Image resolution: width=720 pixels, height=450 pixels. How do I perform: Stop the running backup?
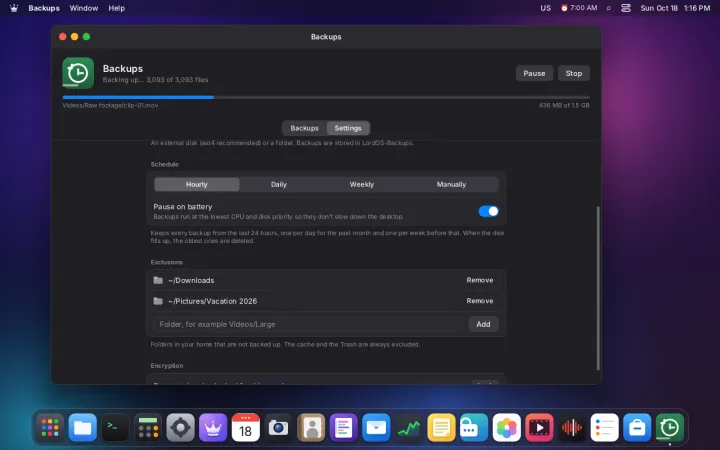[x=574, y=73]
